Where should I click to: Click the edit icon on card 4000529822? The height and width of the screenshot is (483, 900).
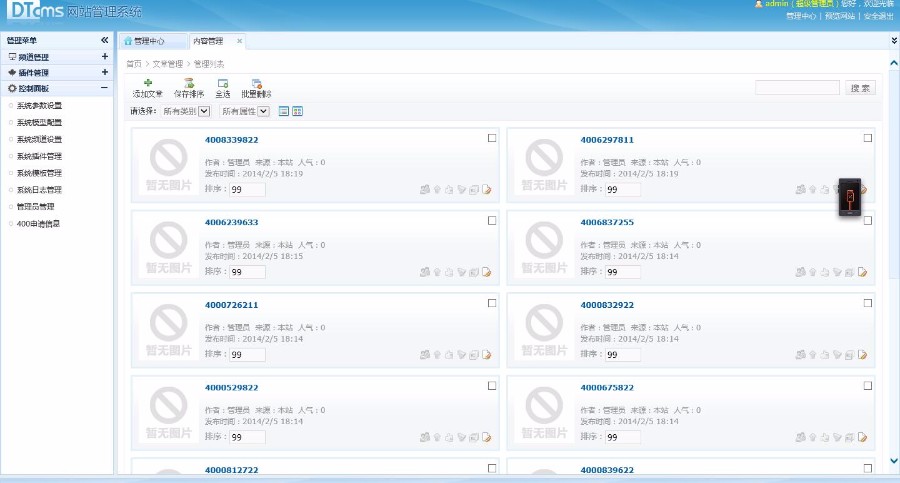pyautogui.click(x=487, y=438)
